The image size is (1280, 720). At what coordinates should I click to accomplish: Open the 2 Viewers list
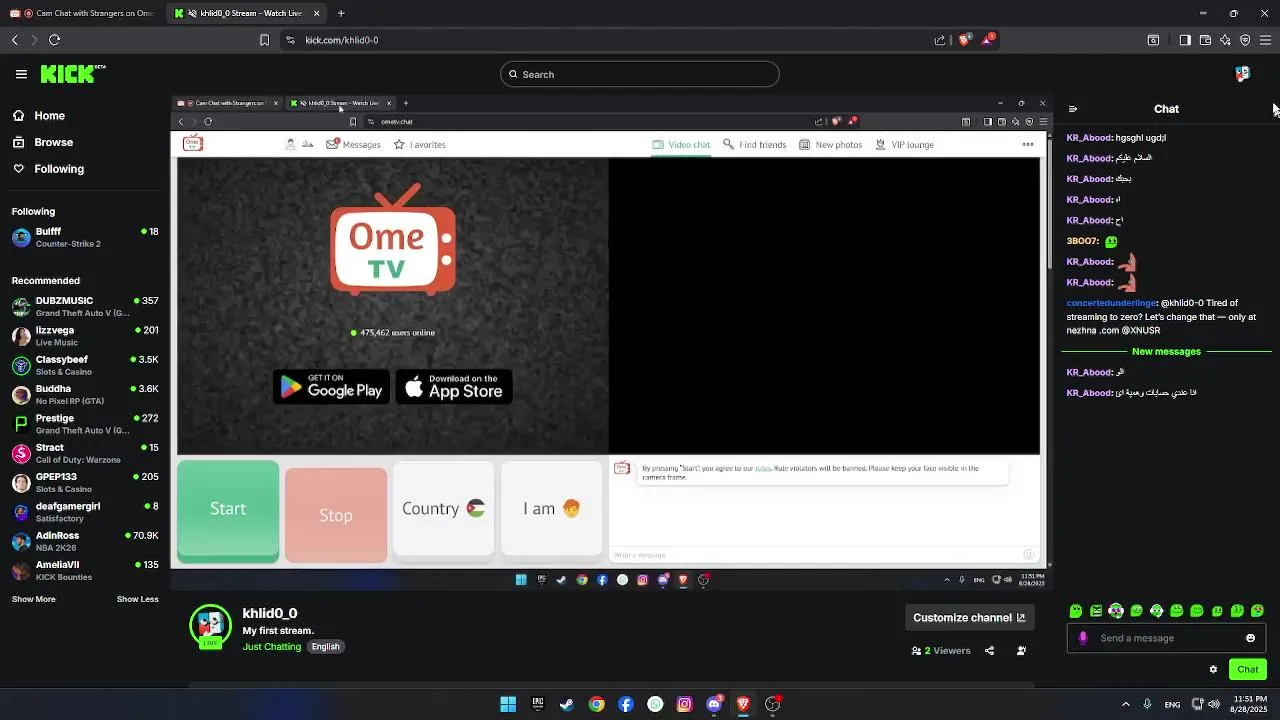tap(941, 651)
